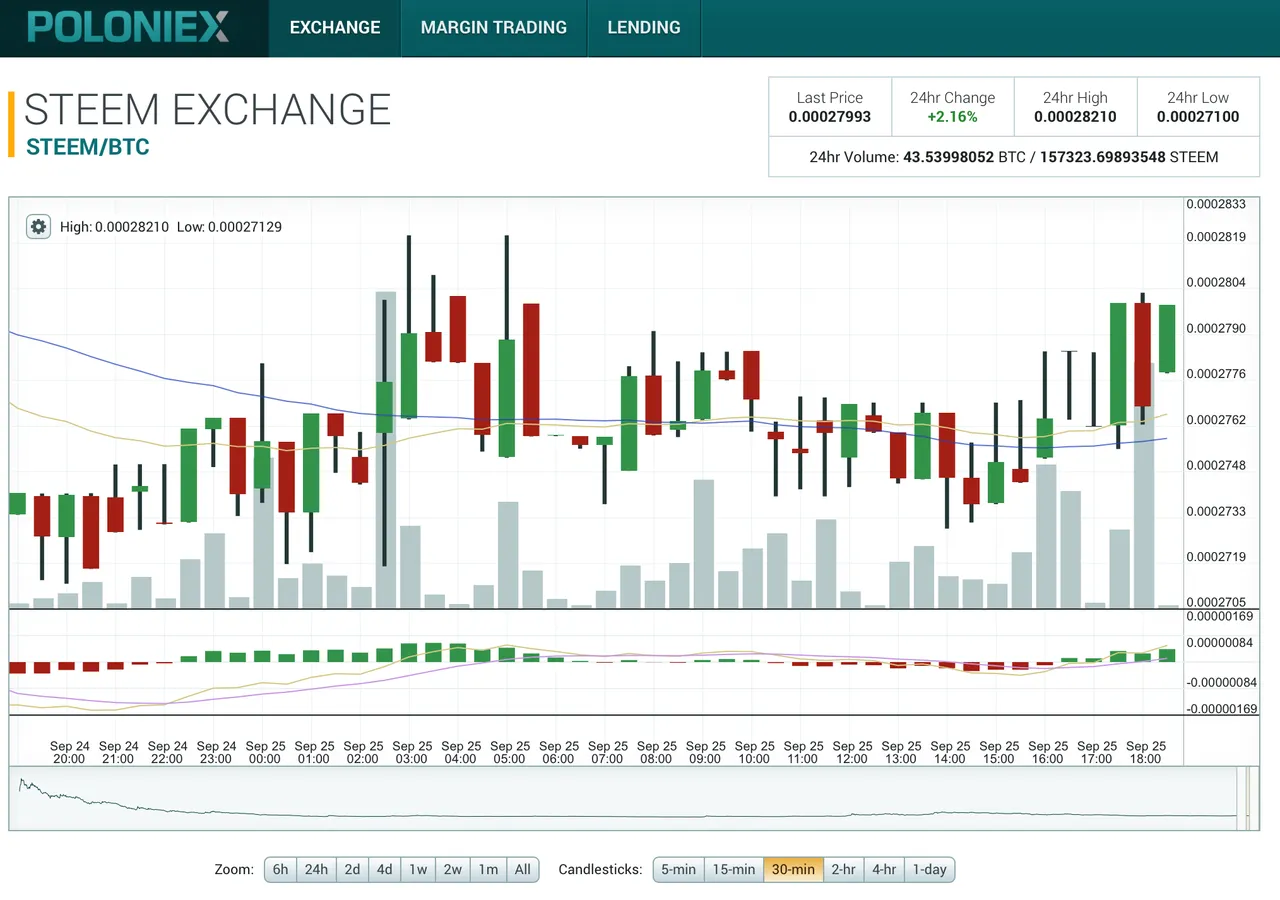Click the 0.0002833 price axis label
Viewport: 1280px width, 900px height.
pyautogui.click(x=1216, y=204)
